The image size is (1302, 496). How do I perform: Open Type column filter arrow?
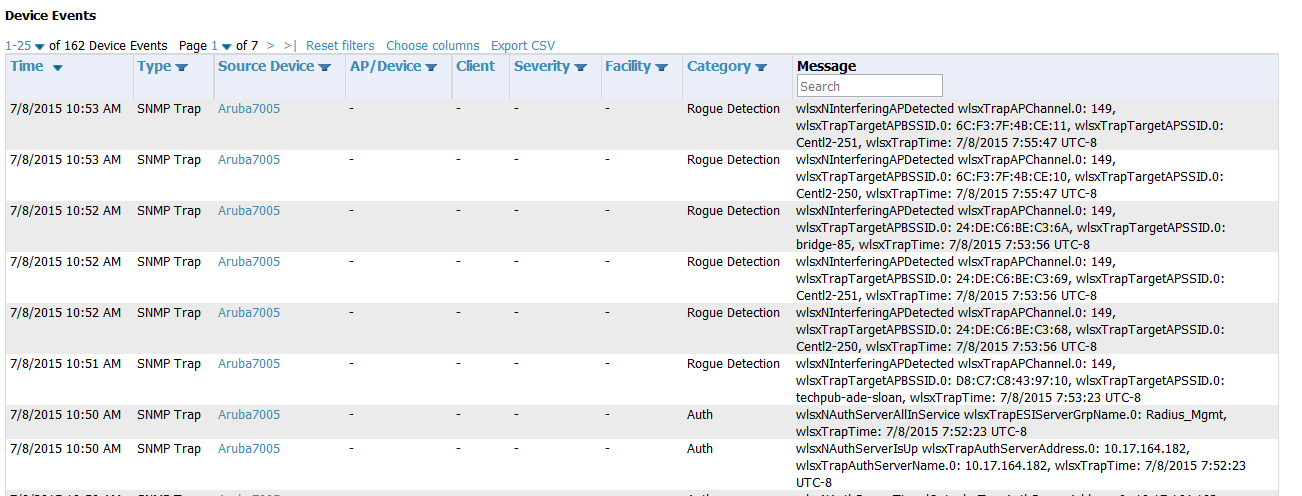click(x=182, y=68)
